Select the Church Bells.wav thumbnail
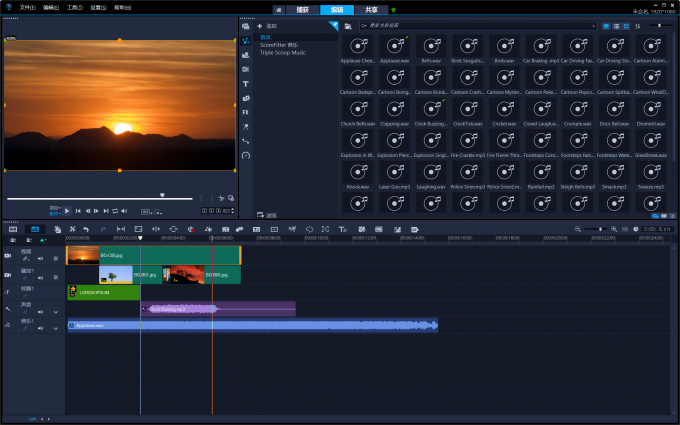Image resolution: width=680 pixels, height=425 pixels. pos(358,111)
